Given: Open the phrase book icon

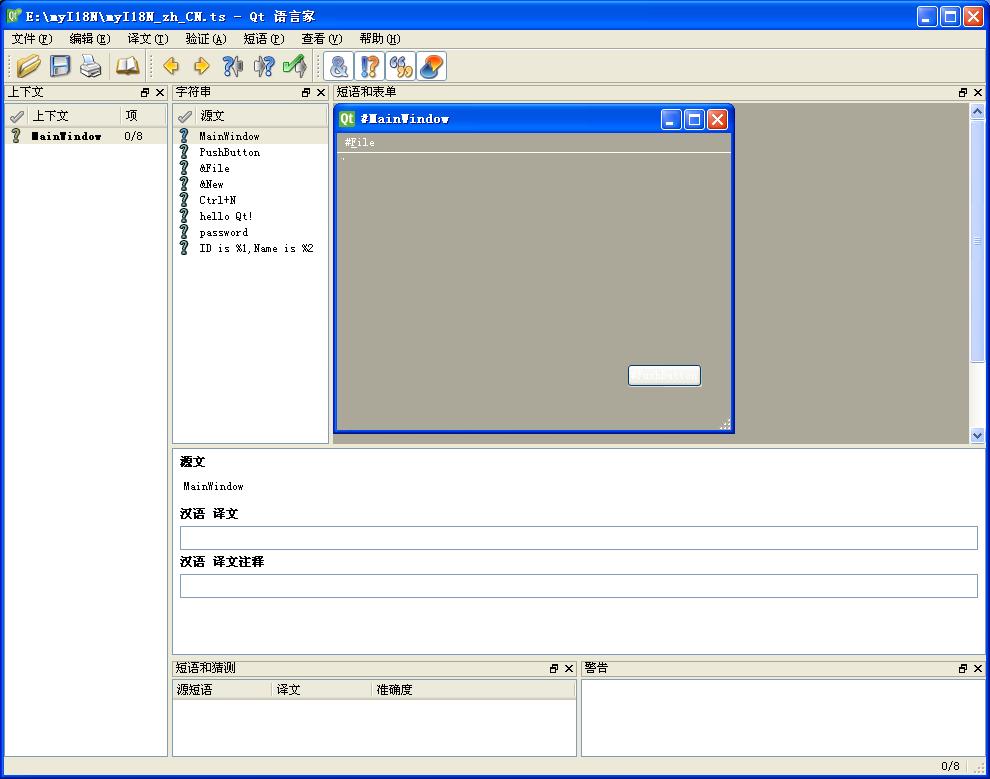Looking at the screenshot, I should coord(127,66).
